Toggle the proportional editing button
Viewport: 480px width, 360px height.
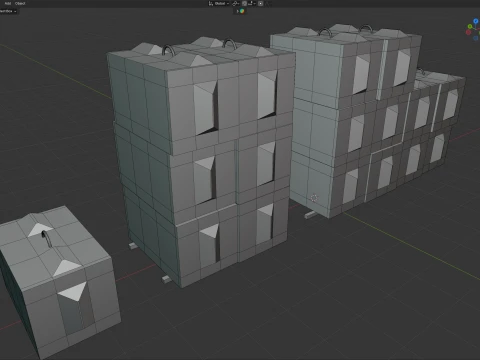tap(260, 3)
